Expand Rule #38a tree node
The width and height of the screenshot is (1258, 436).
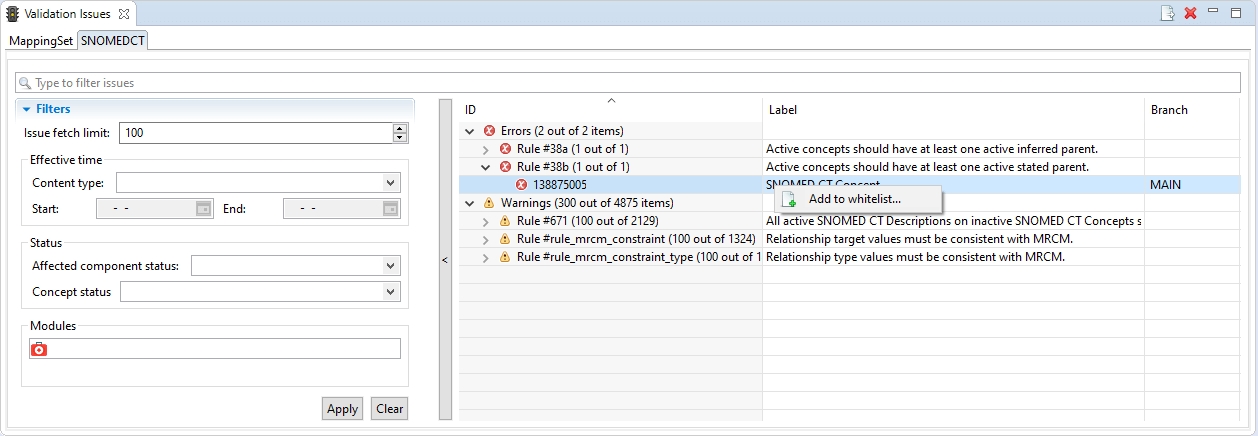pyautogui.click(x=487, y=149)
